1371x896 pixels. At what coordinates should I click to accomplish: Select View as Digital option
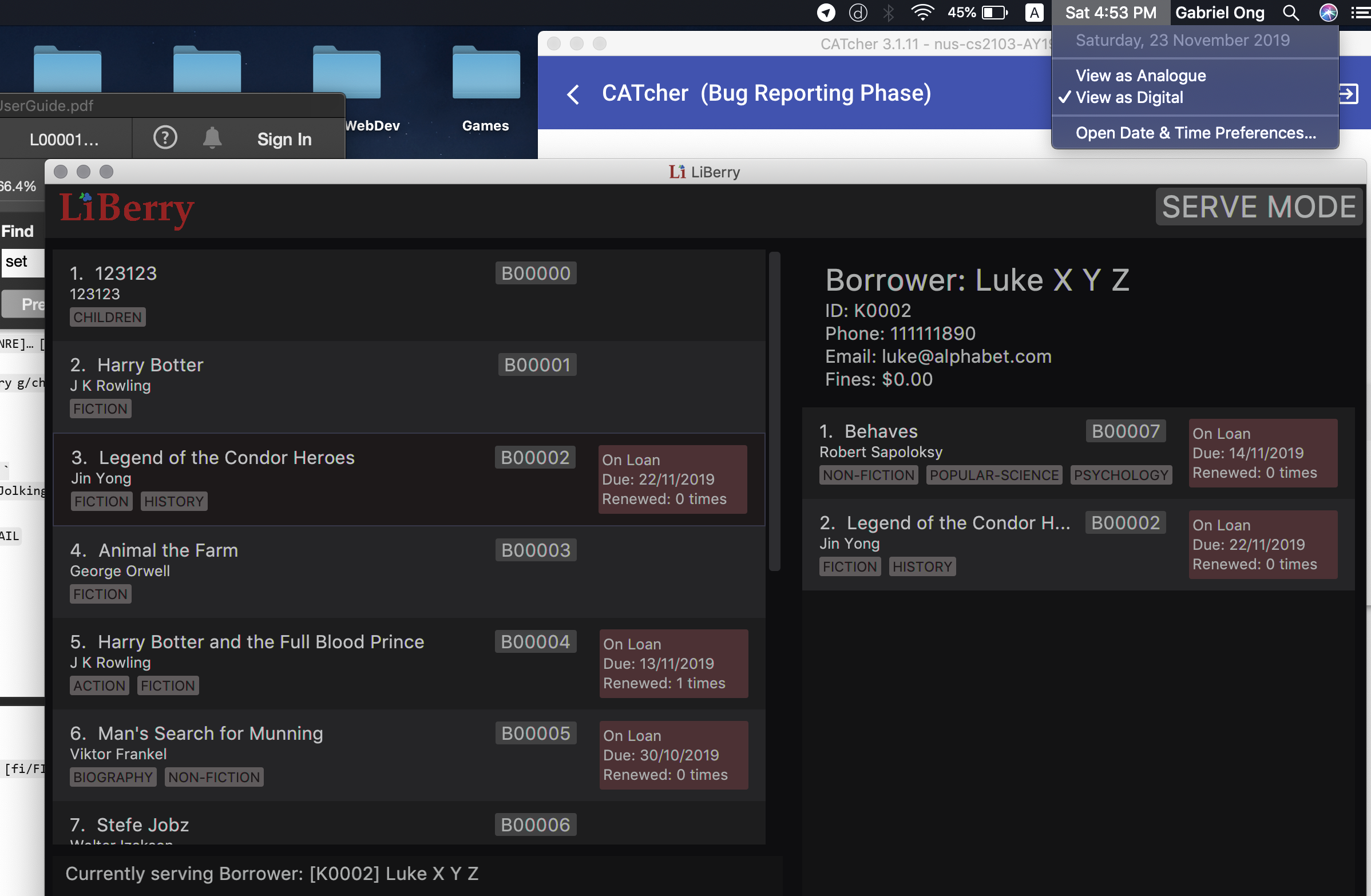1129,98
